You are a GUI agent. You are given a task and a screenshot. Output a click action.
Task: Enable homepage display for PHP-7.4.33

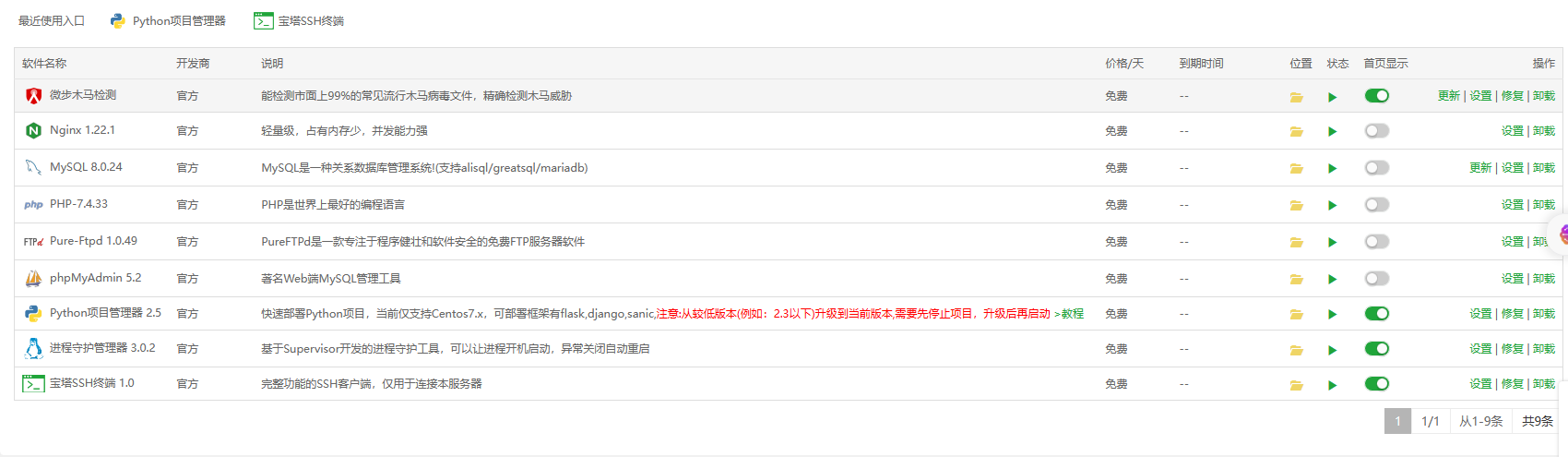pyautogui.click(x=1377, y=204)
